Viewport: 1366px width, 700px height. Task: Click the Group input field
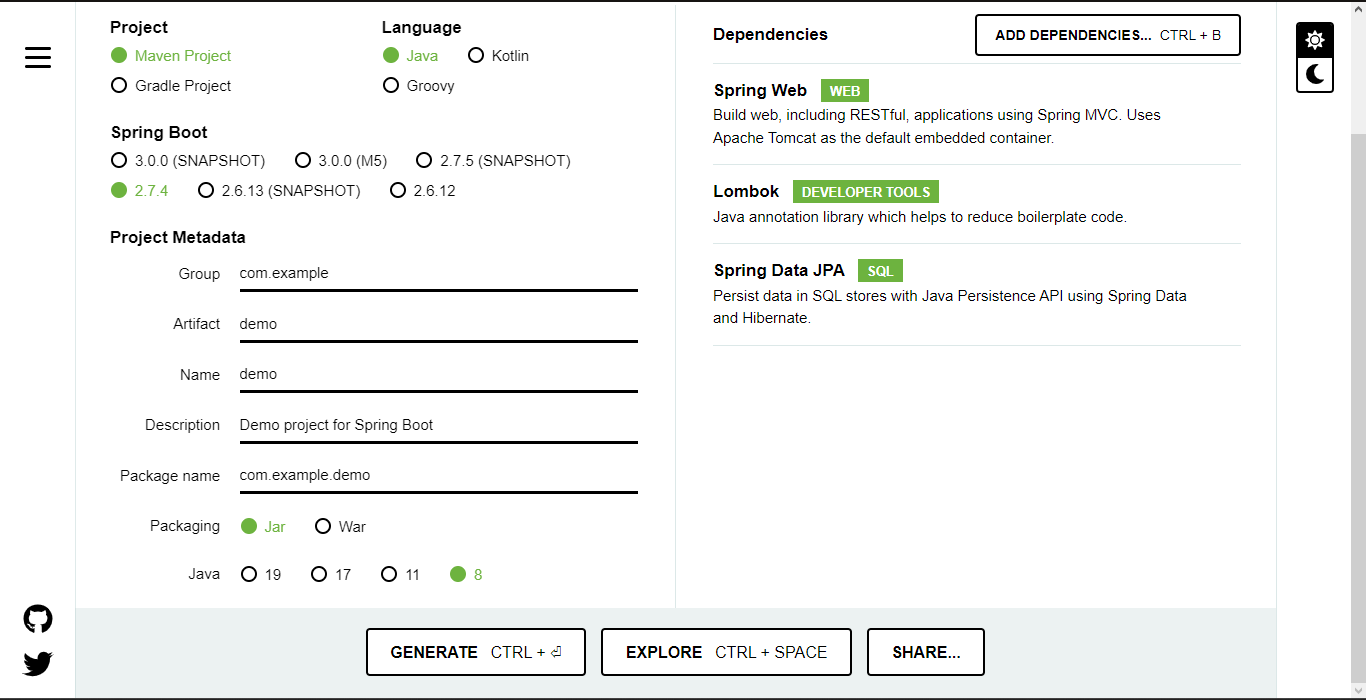coord(438,273)
